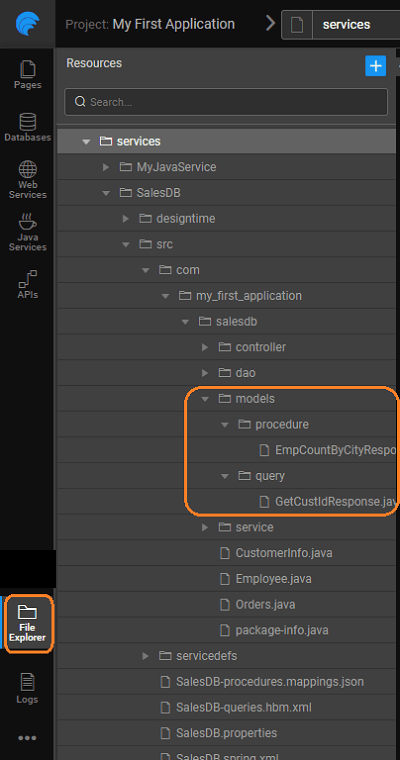Click the Search resources input field
The width and height of the screenshot is (400, 760).
[x=226, y=102]
